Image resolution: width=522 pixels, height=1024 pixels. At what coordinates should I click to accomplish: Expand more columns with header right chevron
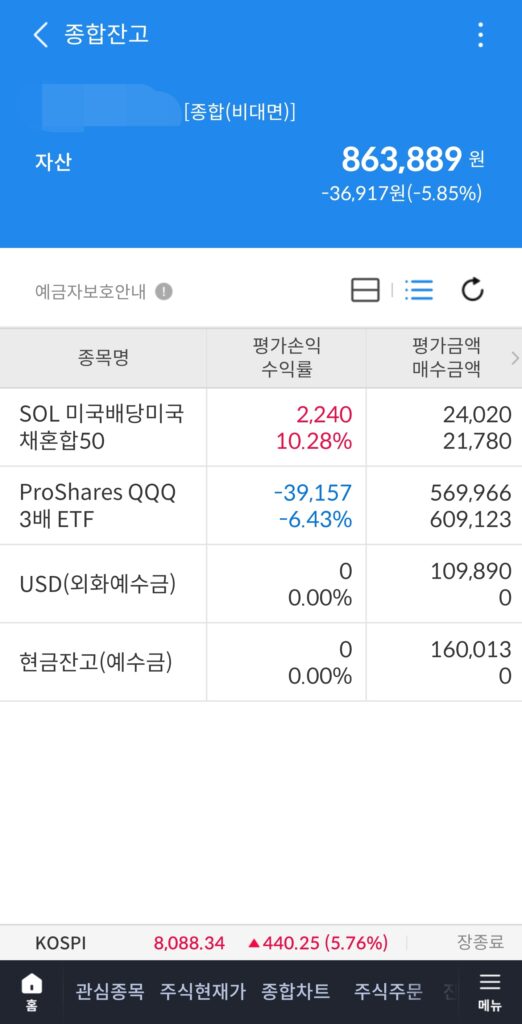pyautogui.click(x=515, y=358)
